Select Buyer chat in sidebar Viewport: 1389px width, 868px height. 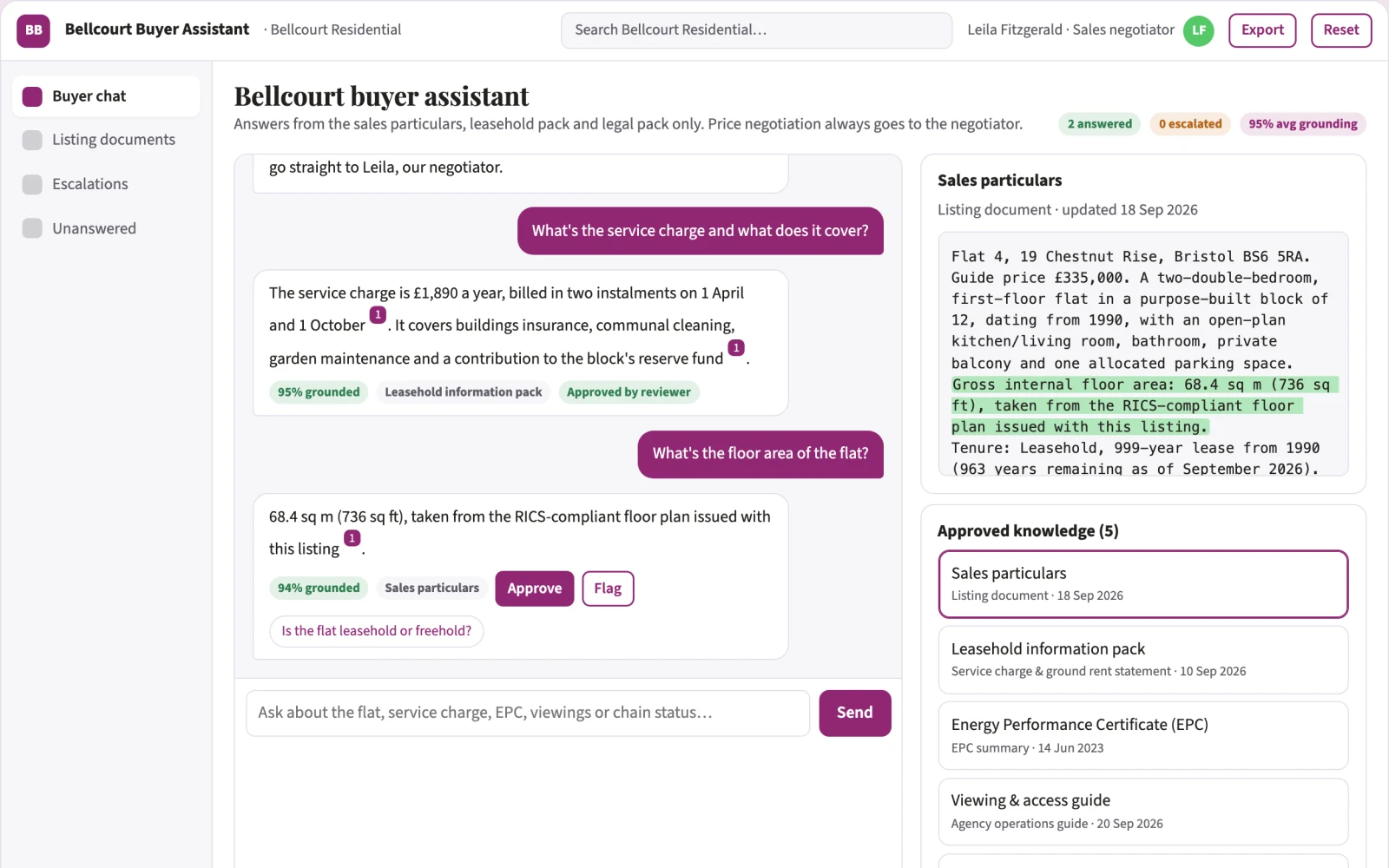click(106, 96)
